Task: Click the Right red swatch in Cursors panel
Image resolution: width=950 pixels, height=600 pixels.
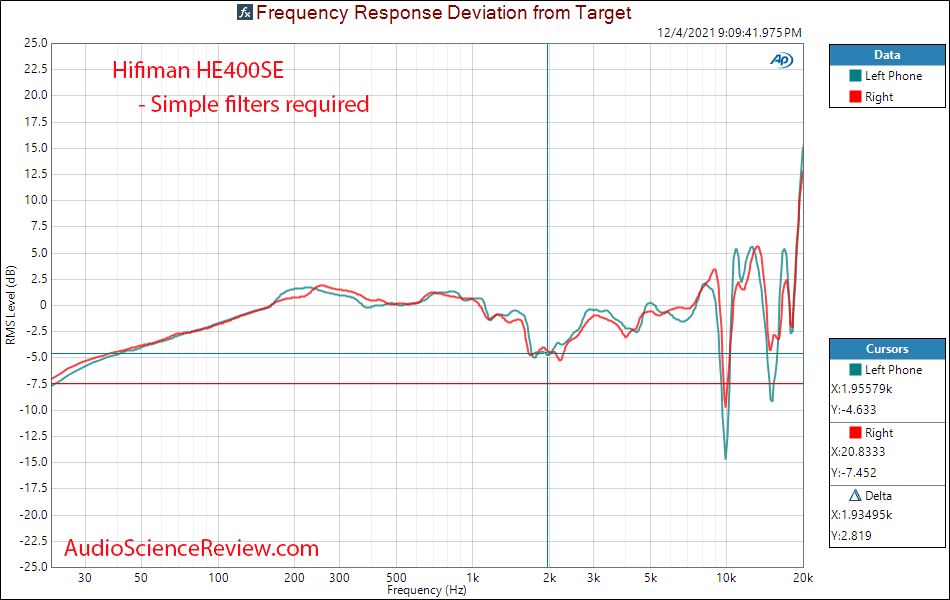Action: (855, 433)
